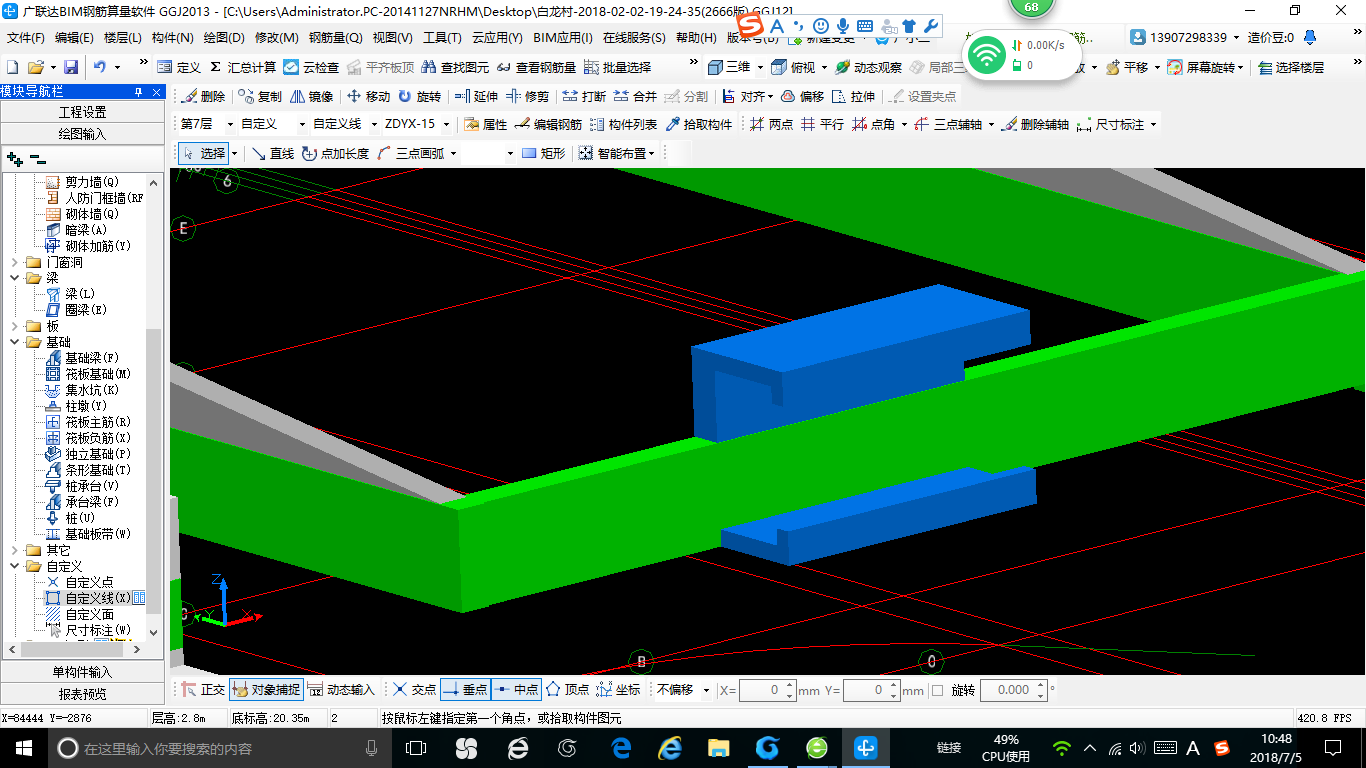This screenshot has height=768, width=1366.
Task: Toggle 垂点 perpendicular snap
Action: pyautogui.click(x=465, y=689)
